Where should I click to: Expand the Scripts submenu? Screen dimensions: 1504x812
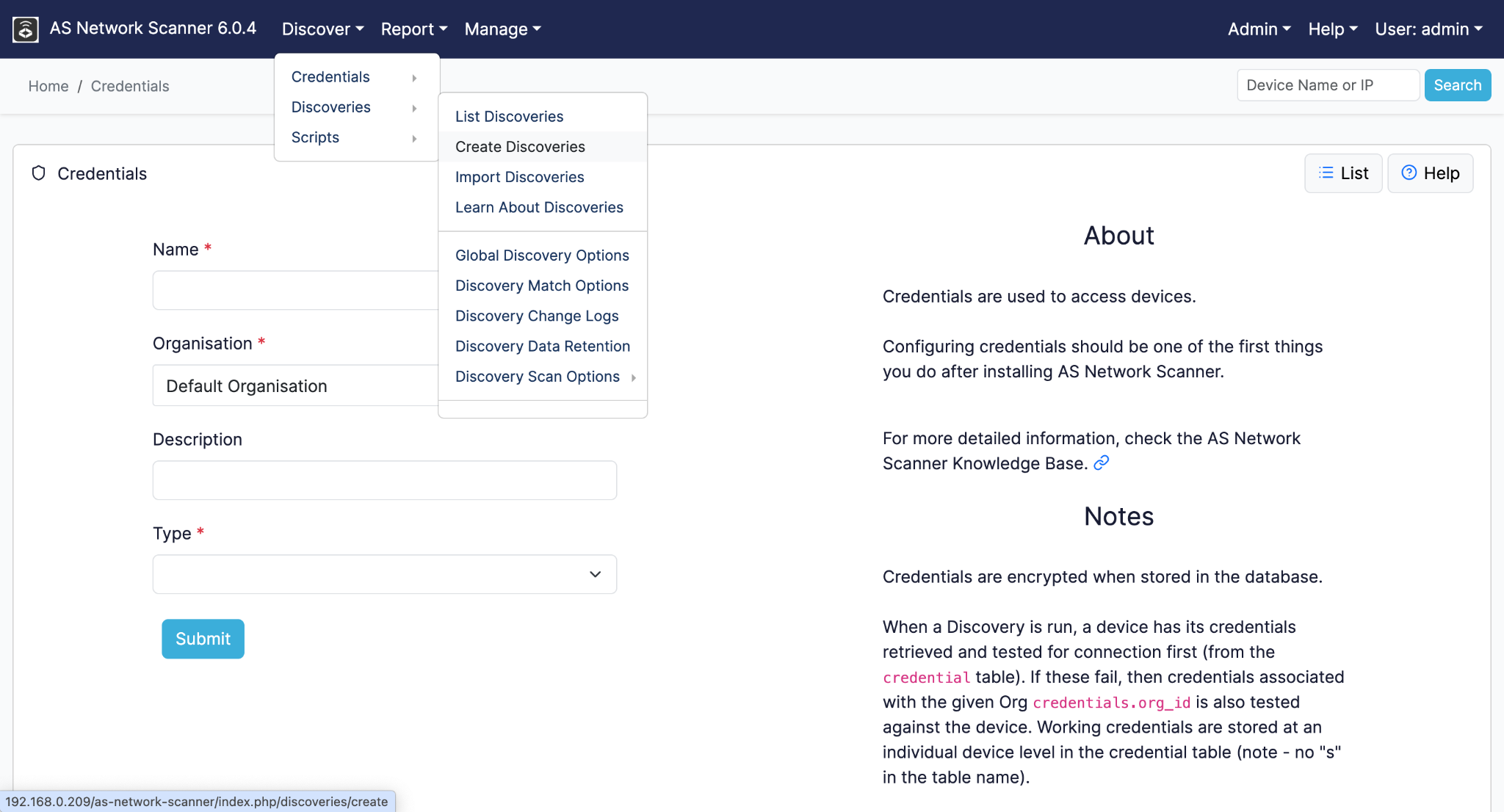[x=356, y=137]
